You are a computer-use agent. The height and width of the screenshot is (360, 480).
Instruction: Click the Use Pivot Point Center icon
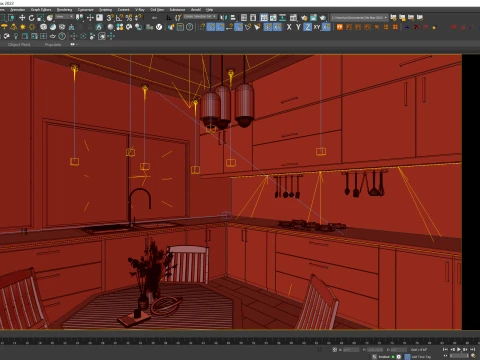click(80, 18)
